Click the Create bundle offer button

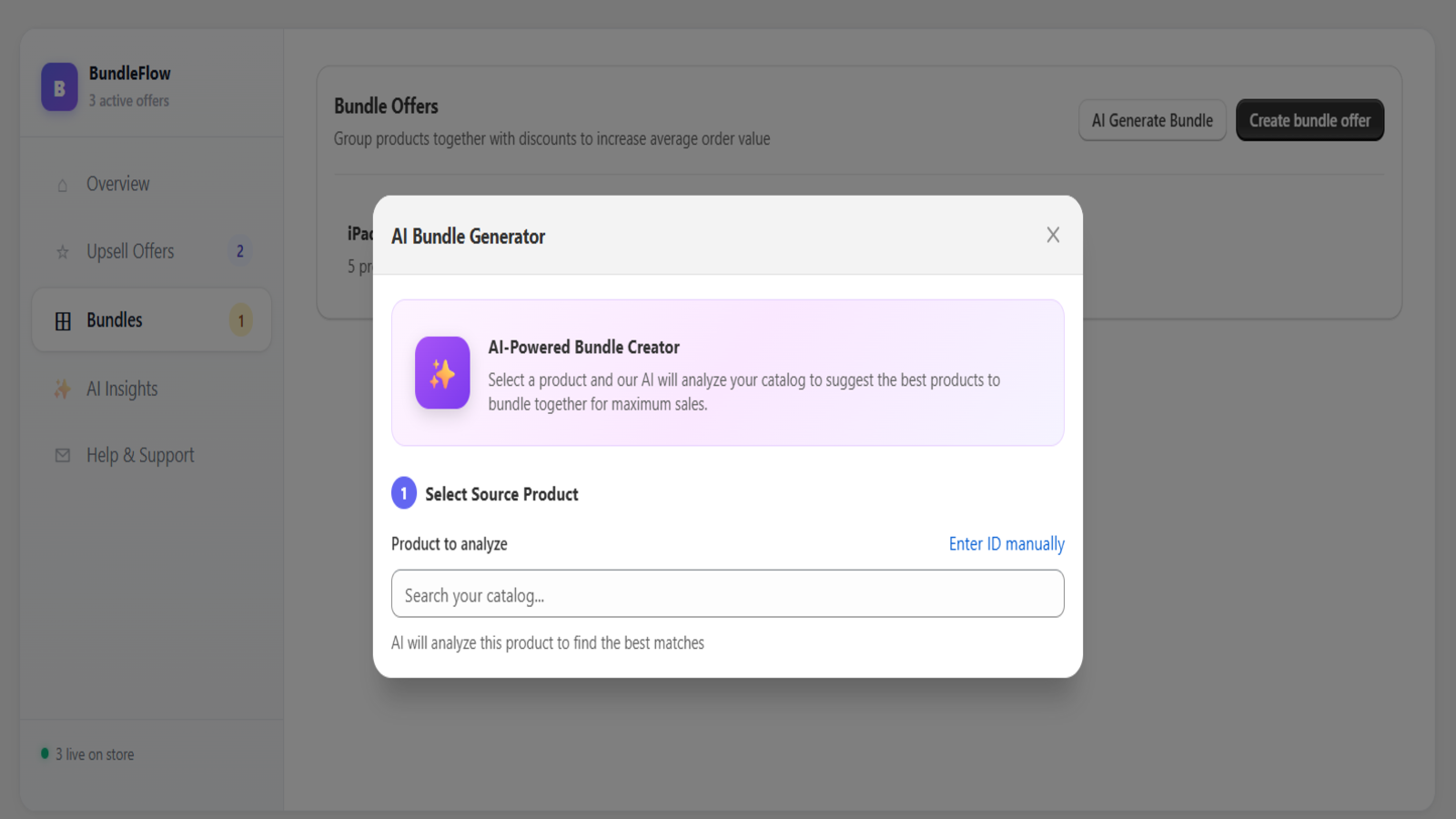click(x=1309, y=120)
